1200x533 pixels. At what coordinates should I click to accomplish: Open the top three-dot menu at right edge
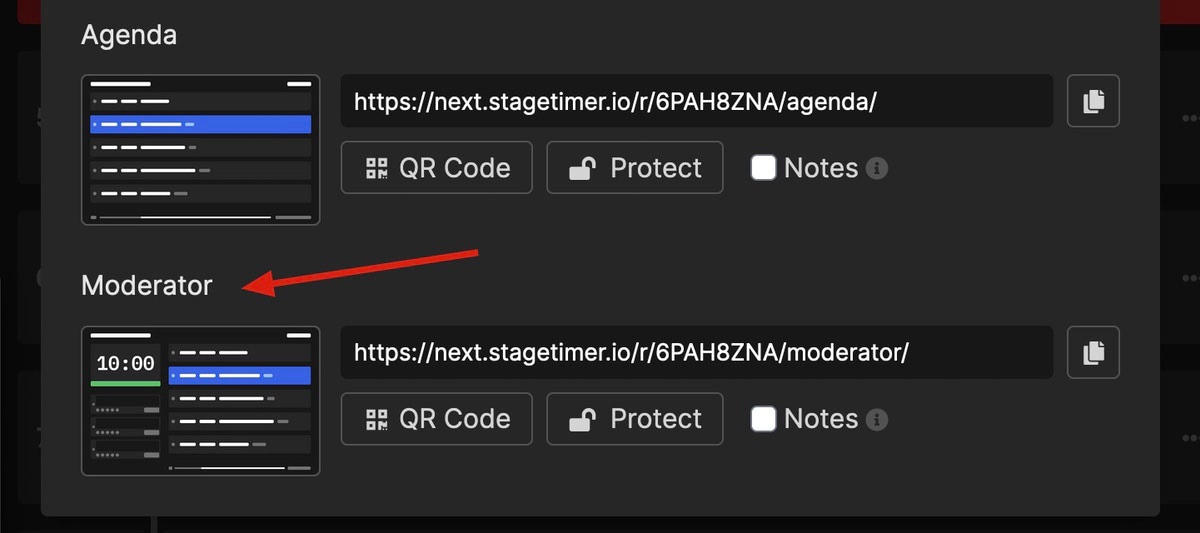pos(1188,116)
